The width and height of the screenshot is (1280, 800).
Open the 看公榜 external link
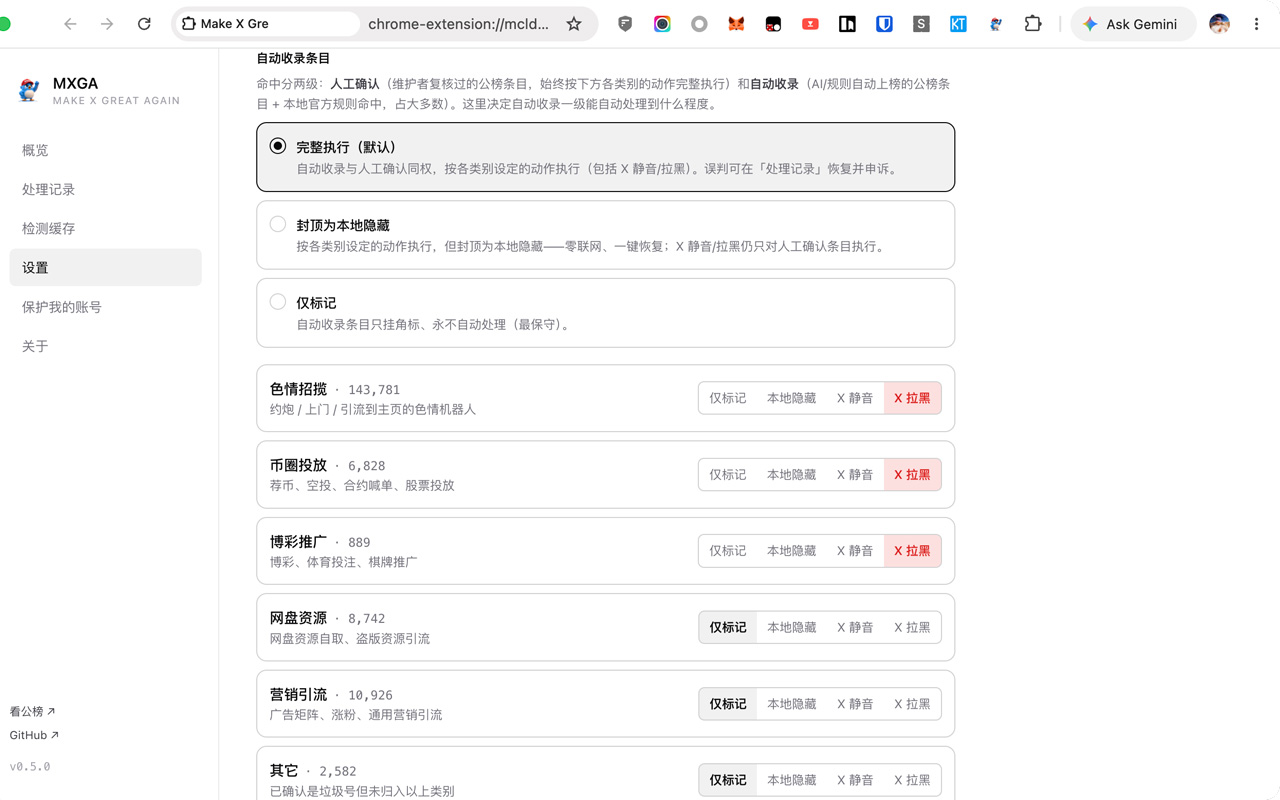coord(32,711)
